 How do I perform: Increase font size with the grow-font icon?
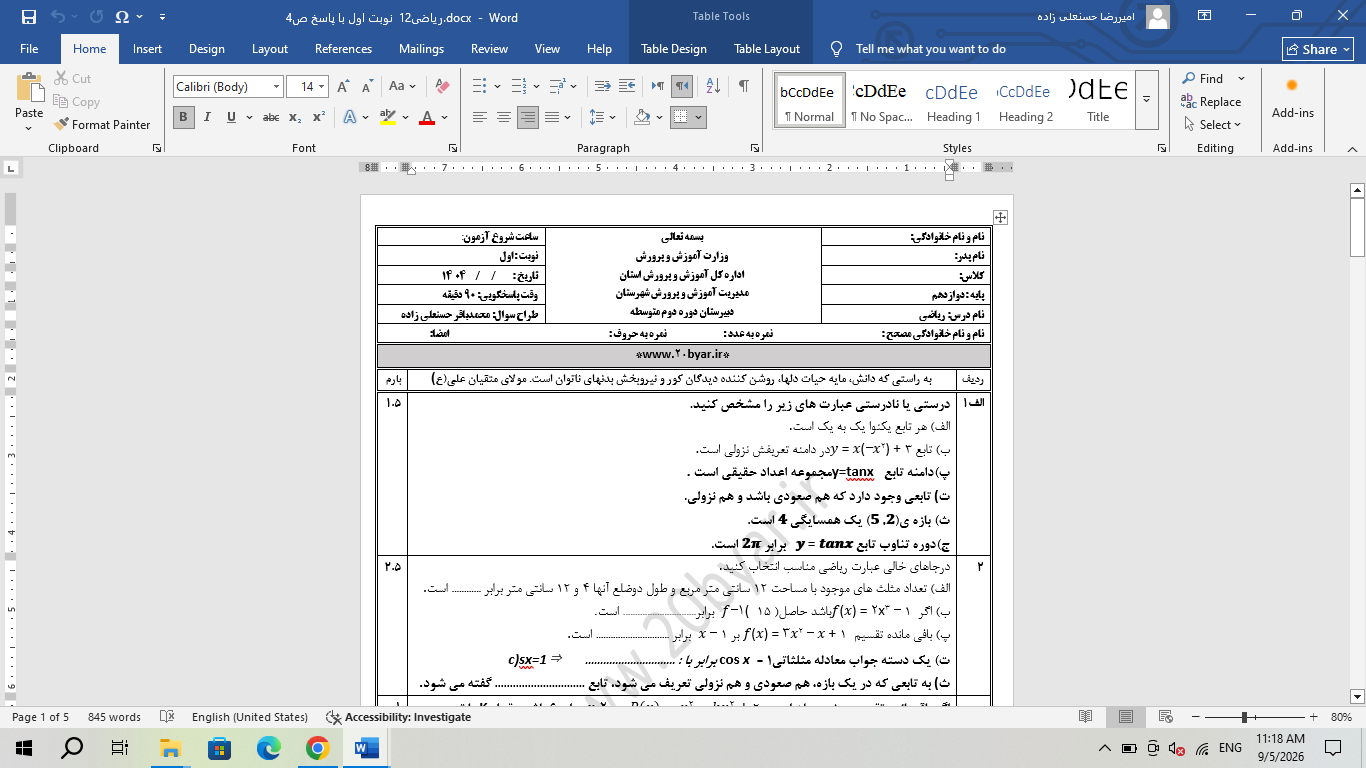coord(343,87)
